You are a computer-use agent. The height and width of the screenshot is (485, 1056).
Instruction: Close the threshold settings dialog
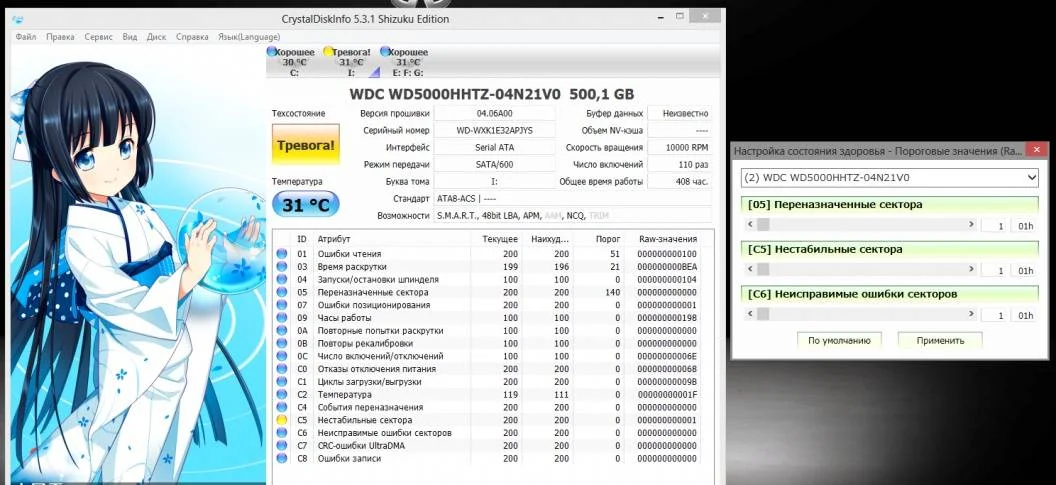pos(1036,150)
